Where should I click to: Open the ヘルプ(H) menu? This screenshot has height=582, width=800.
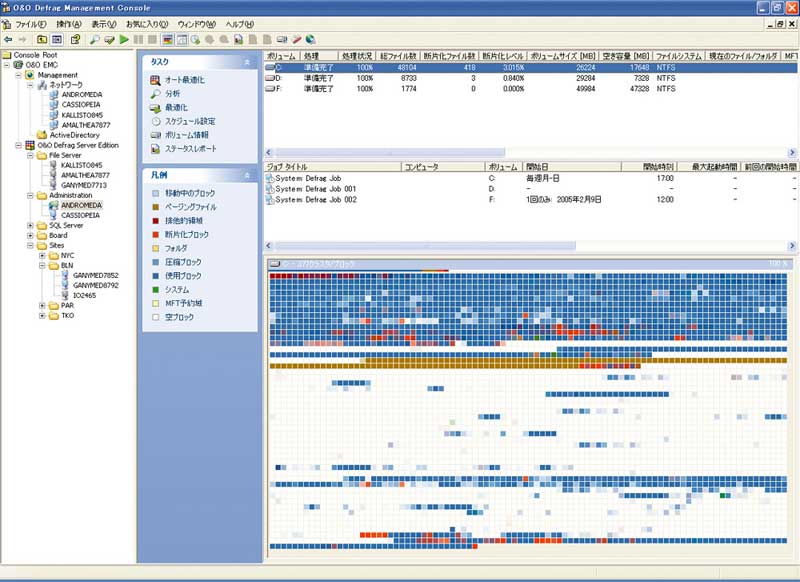point(240,24)
